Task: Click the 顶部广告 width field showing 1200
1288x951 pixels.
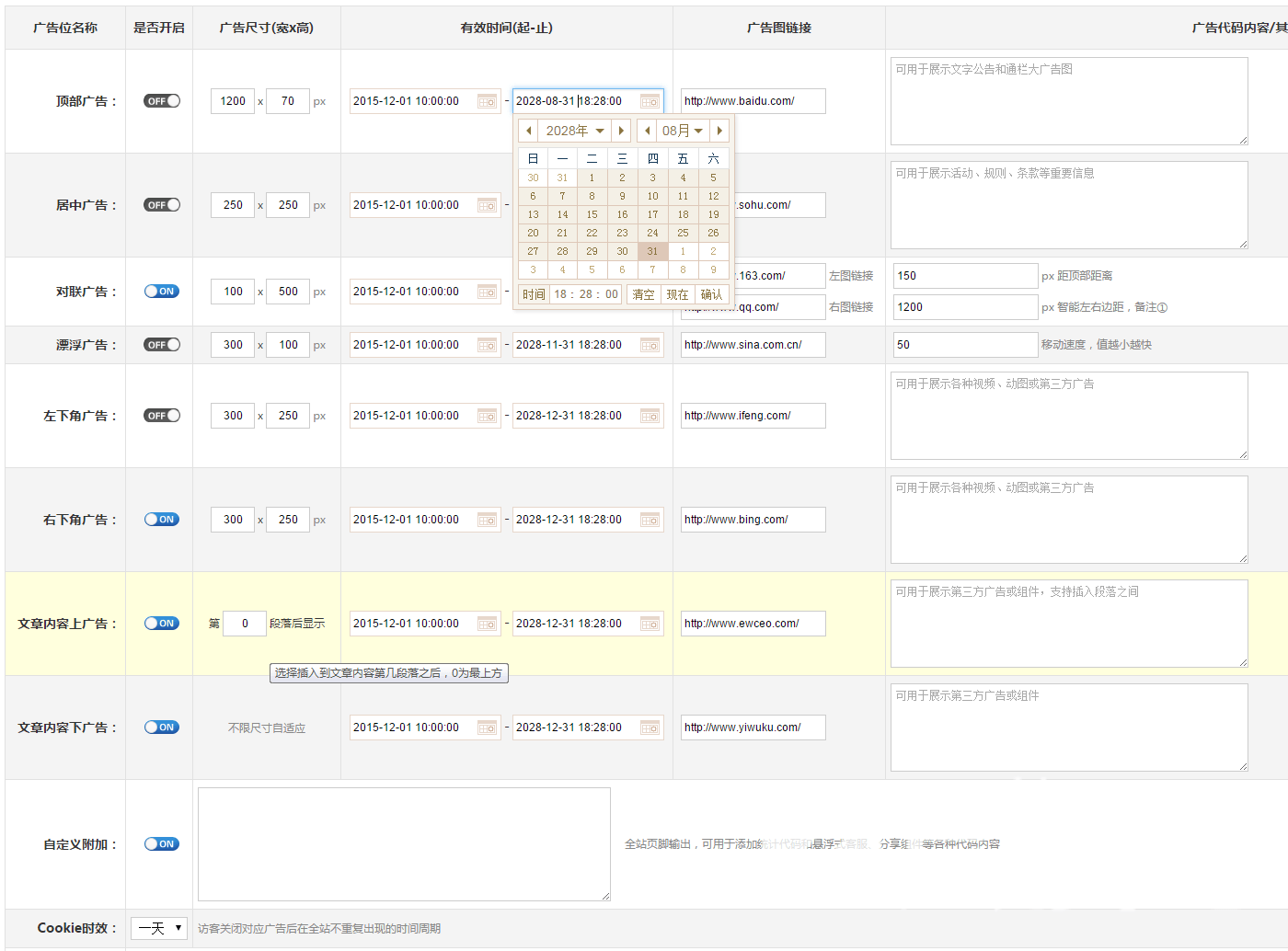Action: (x=233, y=101)
